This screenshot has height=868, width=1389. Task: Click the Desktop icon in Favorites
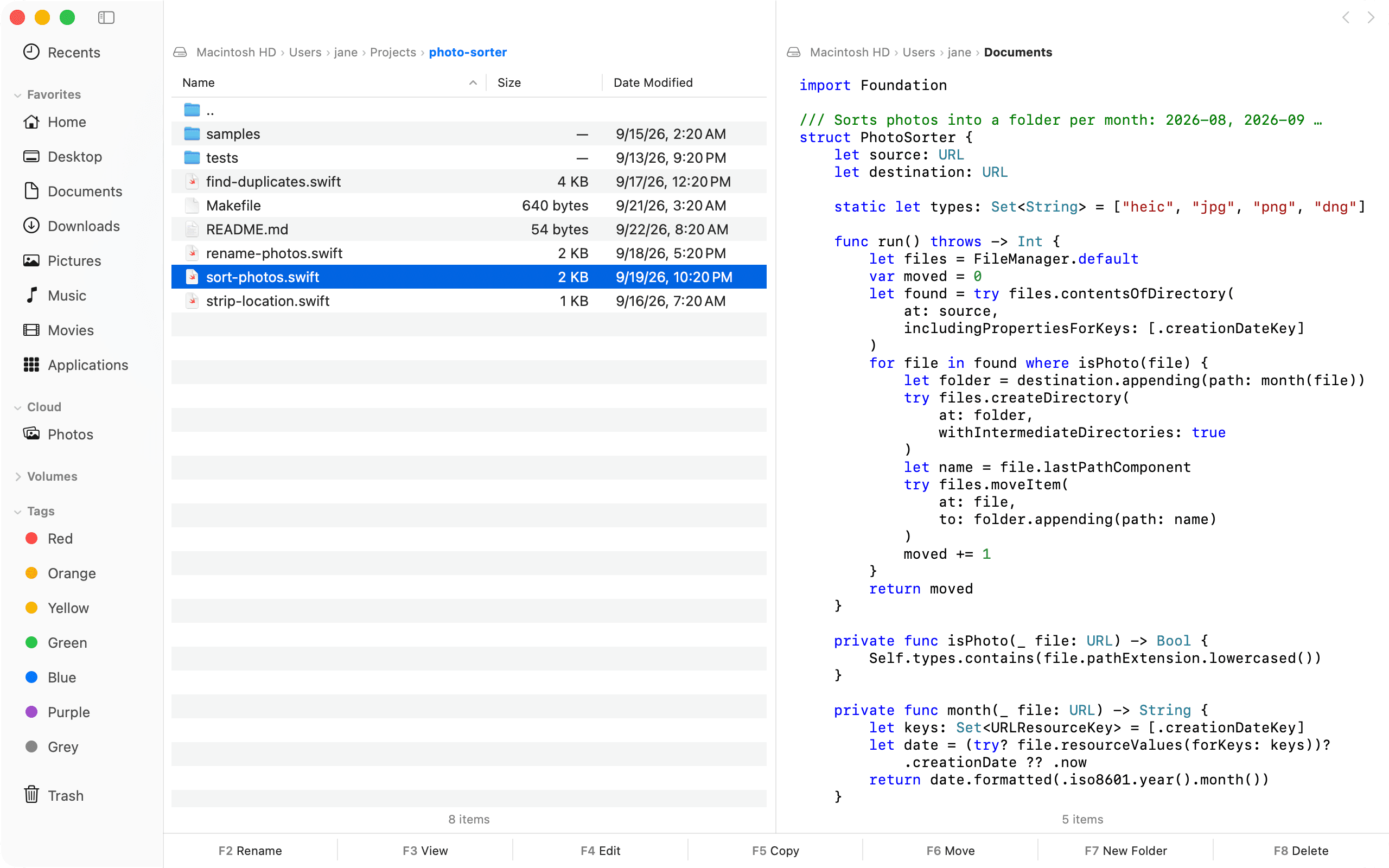click(31, 156)
